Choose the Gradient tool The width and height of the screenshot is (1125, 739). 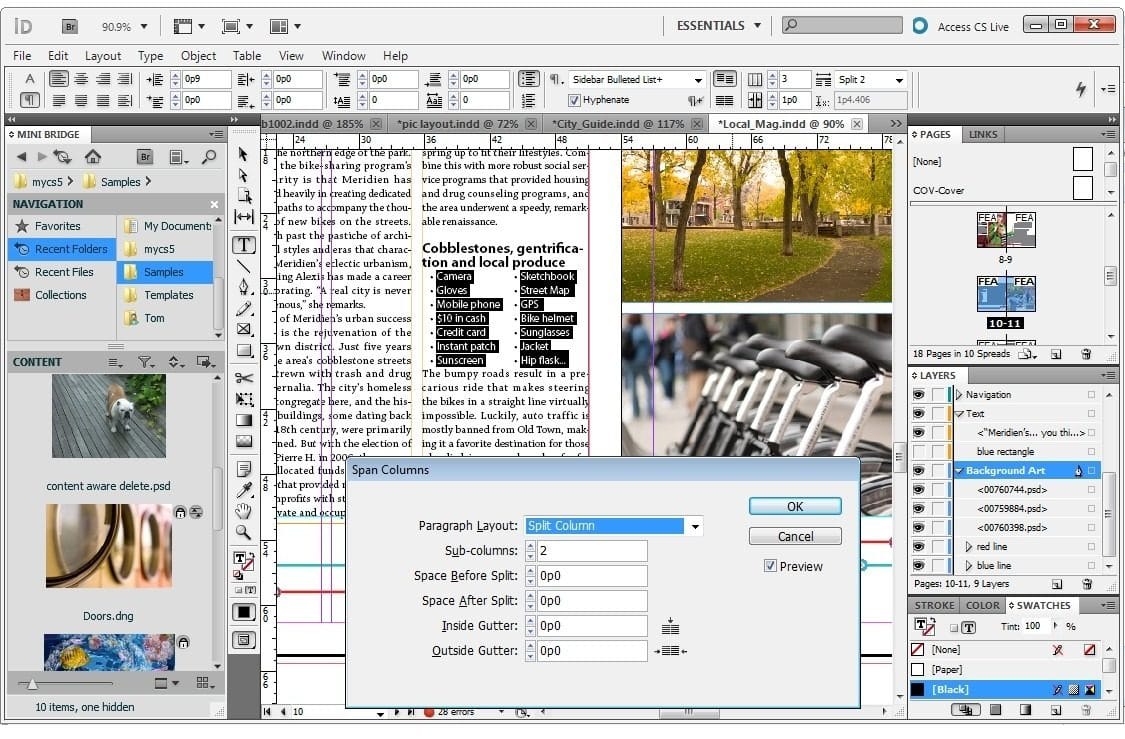coord(244,421)
